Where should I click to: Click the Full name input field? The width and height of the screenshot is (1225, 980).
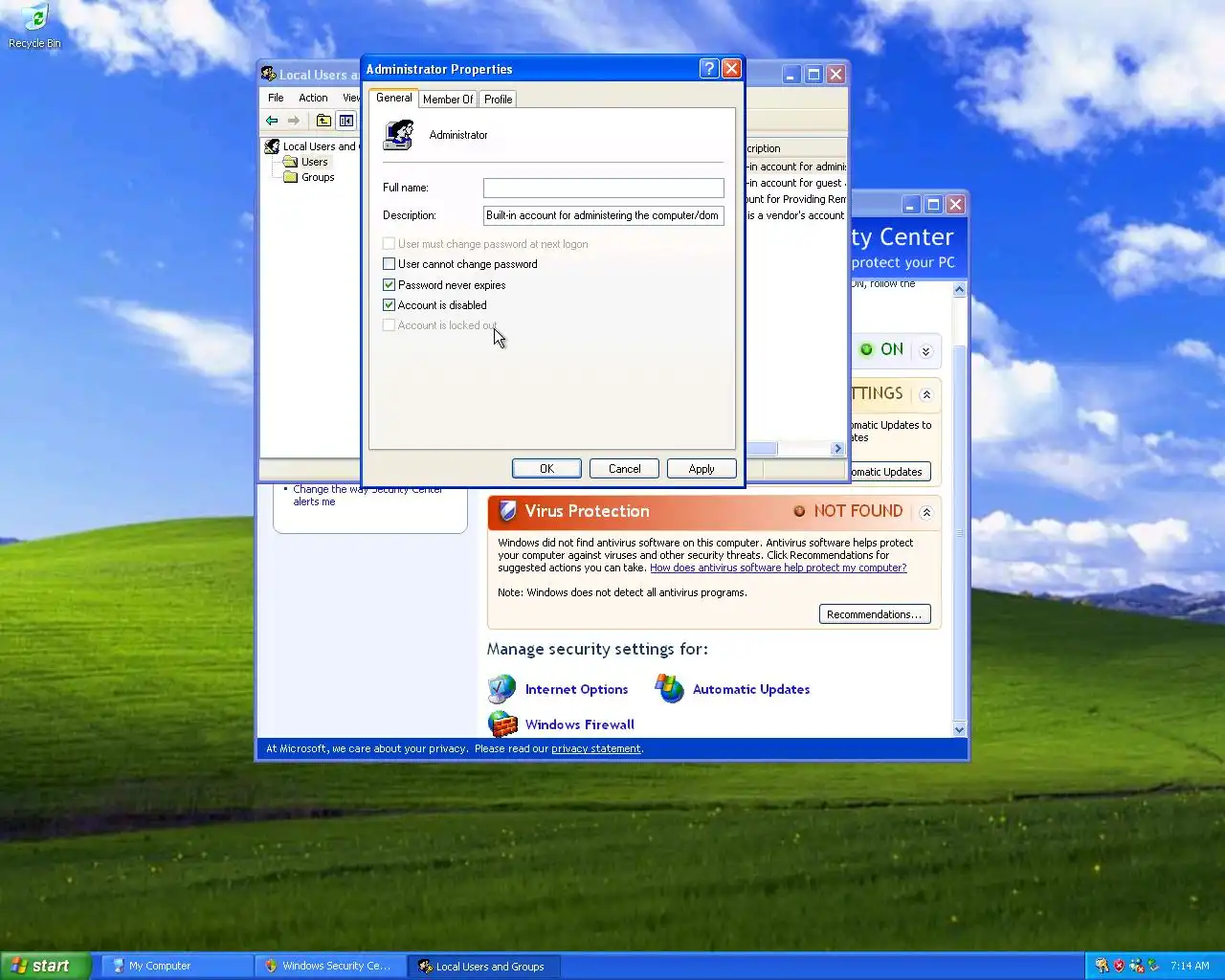603,188
